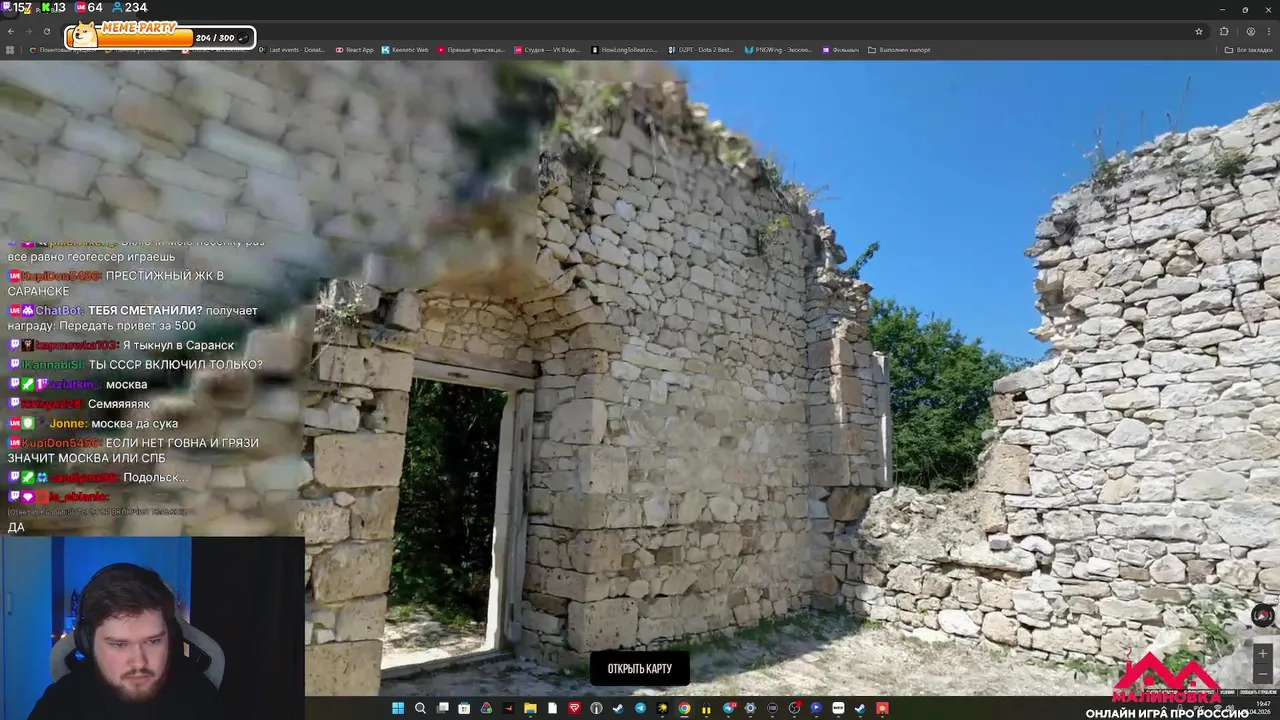Image resolution: width=1280 pixels, height=720 pixels.
Task: Open the apps grid in bookmarks bar
Action: coord(10,50)
